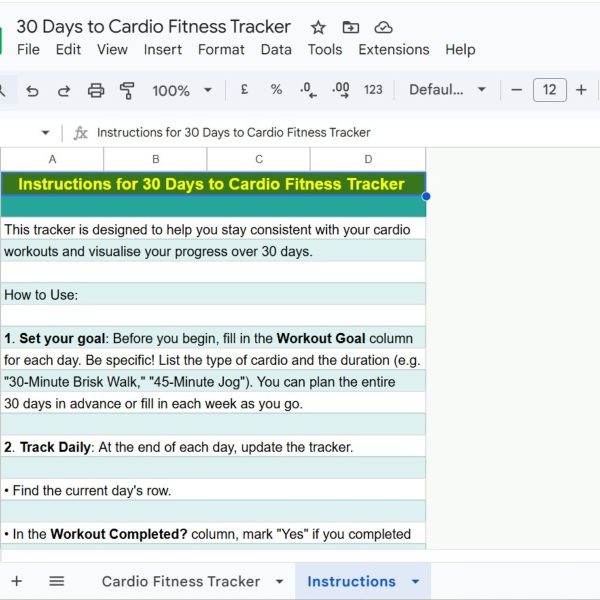
Task: Redo the last action
Action: tap(64, 91)
